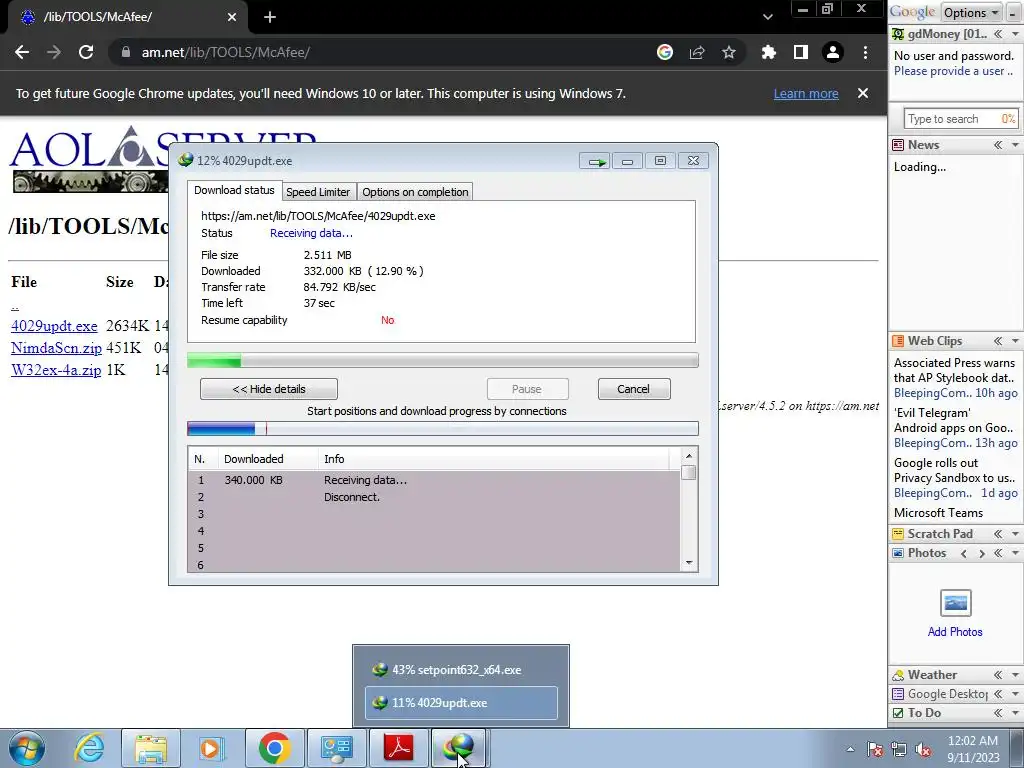
Task: Select connection row 1 Receiving data
Action: pos(434,480)
